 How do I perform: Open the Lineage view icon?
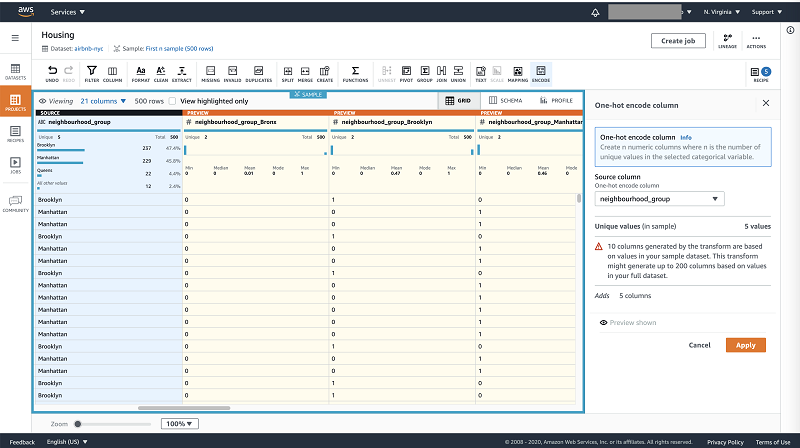tap(727, 40)
